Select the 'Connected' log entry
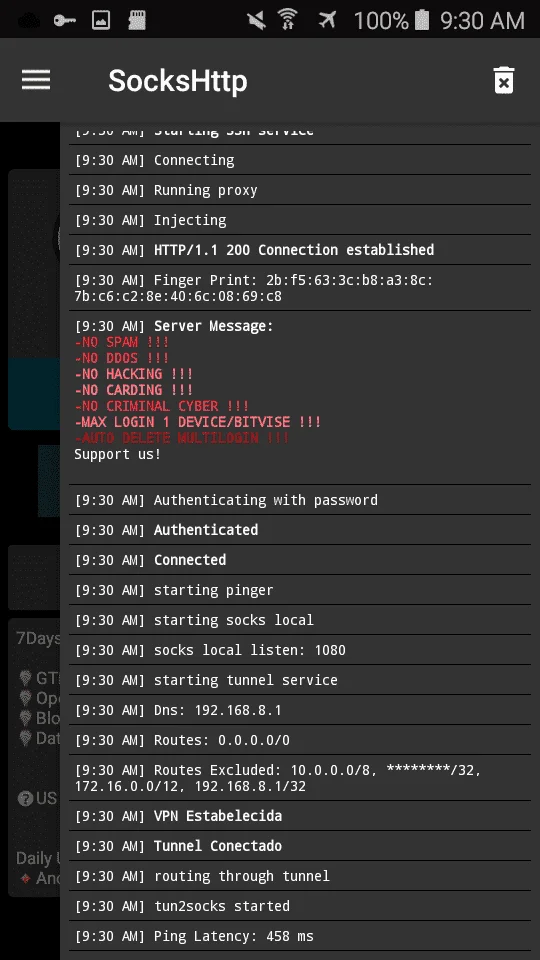 [x=299, y=560]
